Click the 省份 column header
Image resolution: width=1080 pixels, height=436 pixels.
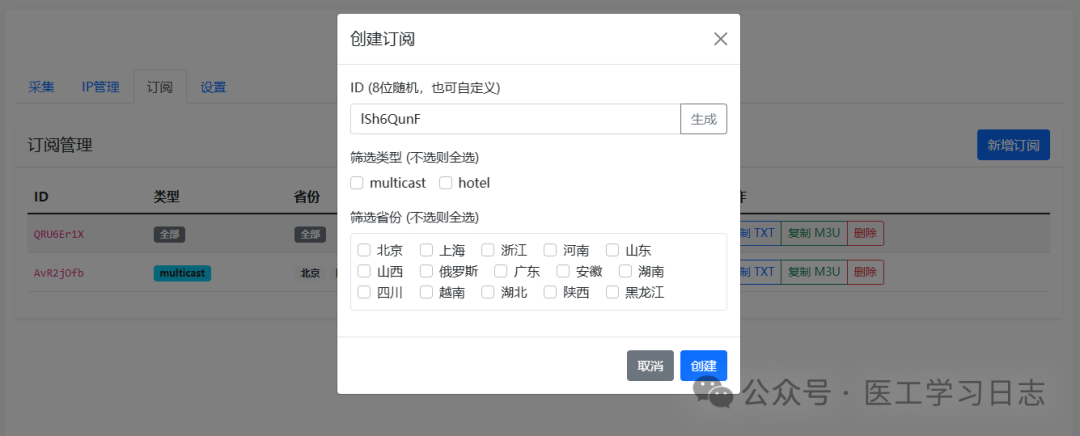point(307,197)
